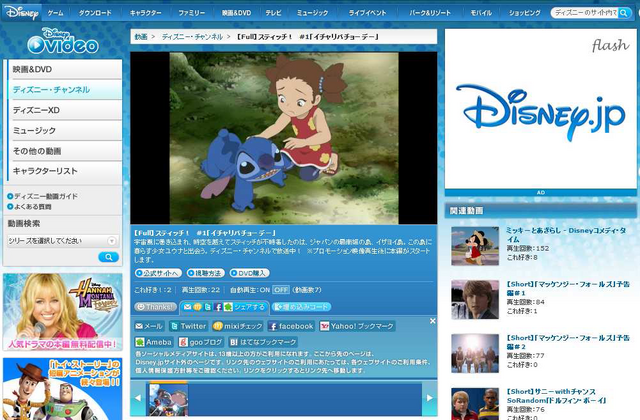Open ダウンロード in top navigation
This screenshot has height=420, width=640.
pos(95,13)
